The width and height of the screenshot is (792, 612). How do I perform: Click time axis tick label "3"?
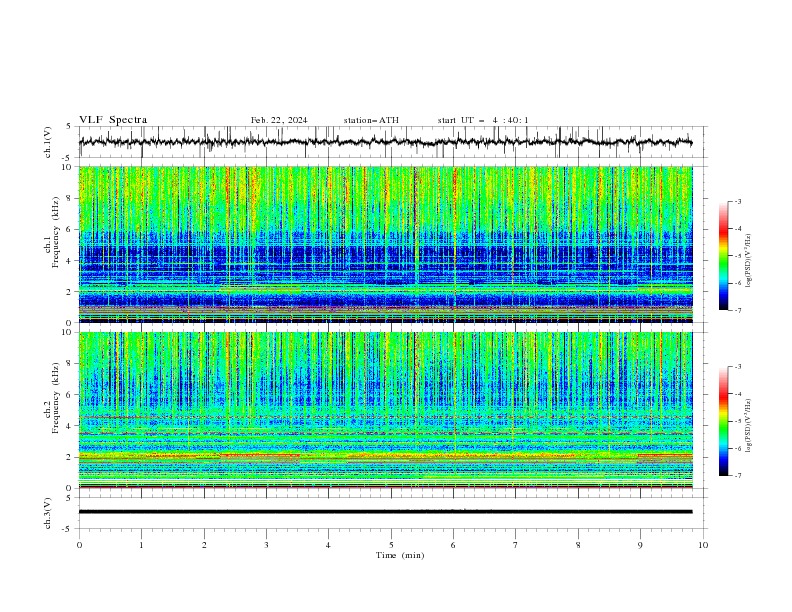point(266,545)
